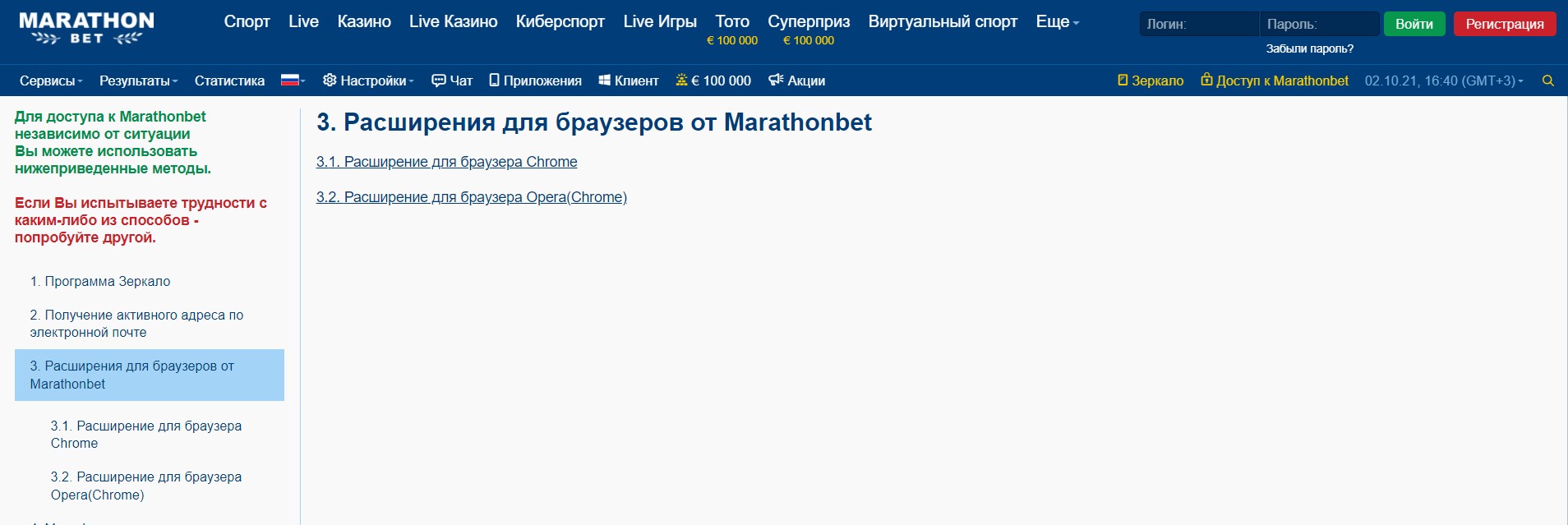
Task: Open link 3.2 Расширение для браузера Opera(Chrome)
Action: pyautogui.click(x=472, y=197)
